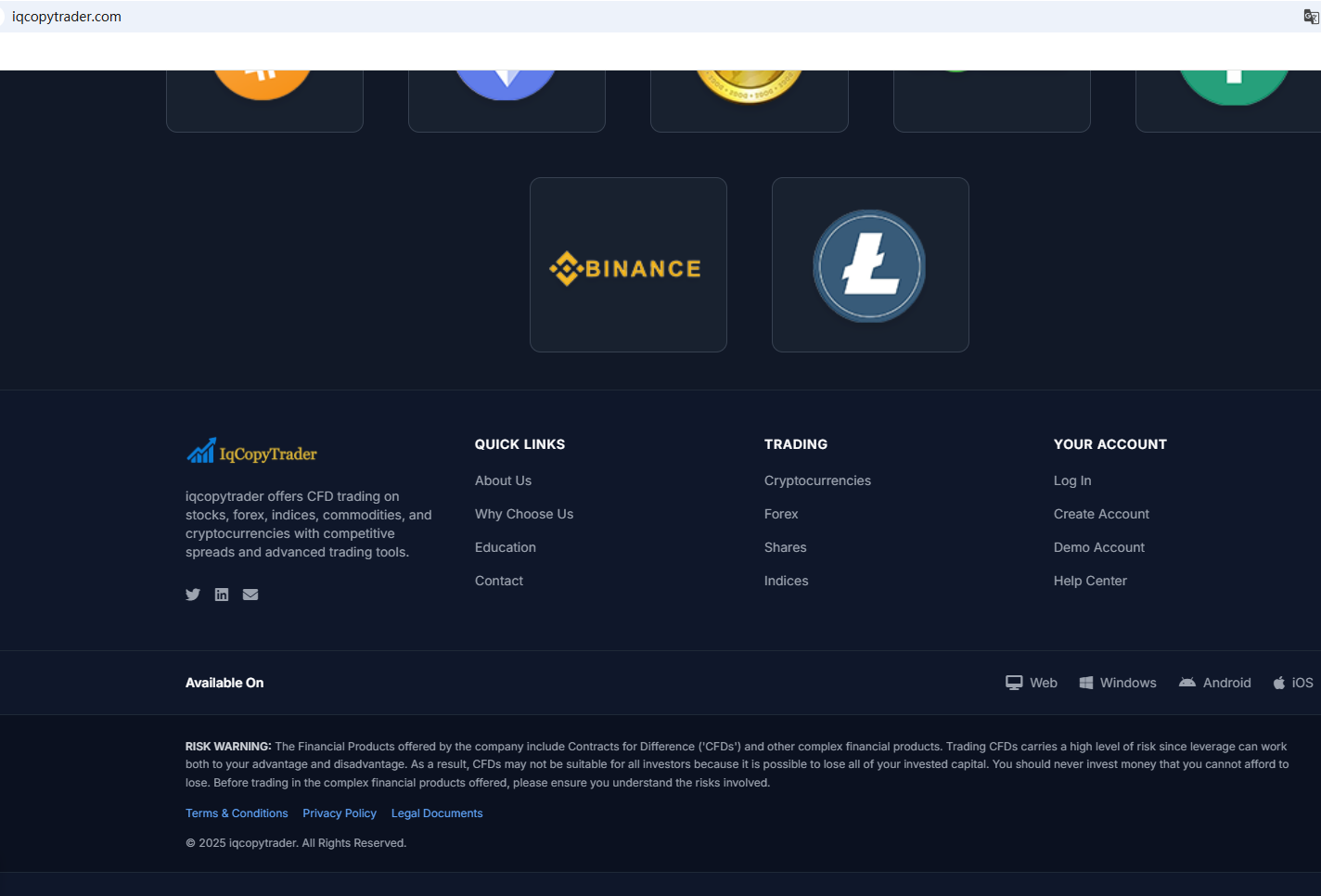Click the email envelope icon
The image size is (1321, 896).
[250, 595]
